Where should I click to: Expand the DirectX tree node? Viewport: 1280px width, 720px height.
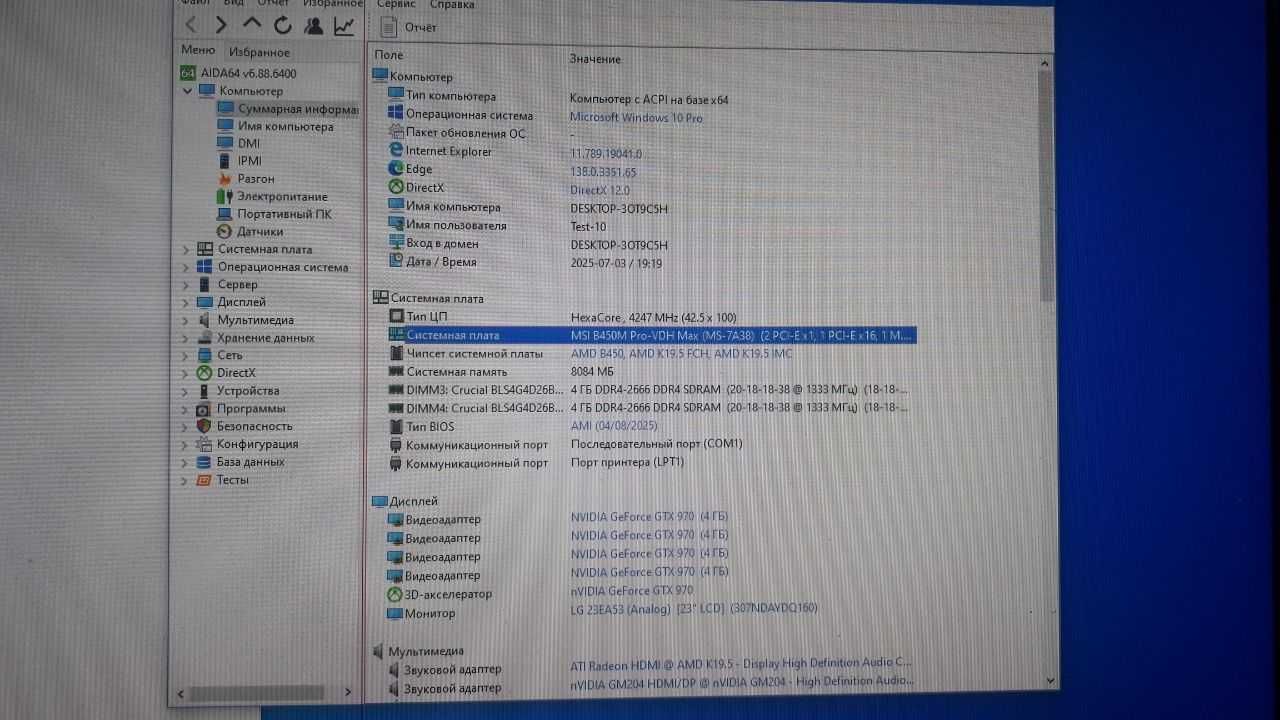(186, 373)
